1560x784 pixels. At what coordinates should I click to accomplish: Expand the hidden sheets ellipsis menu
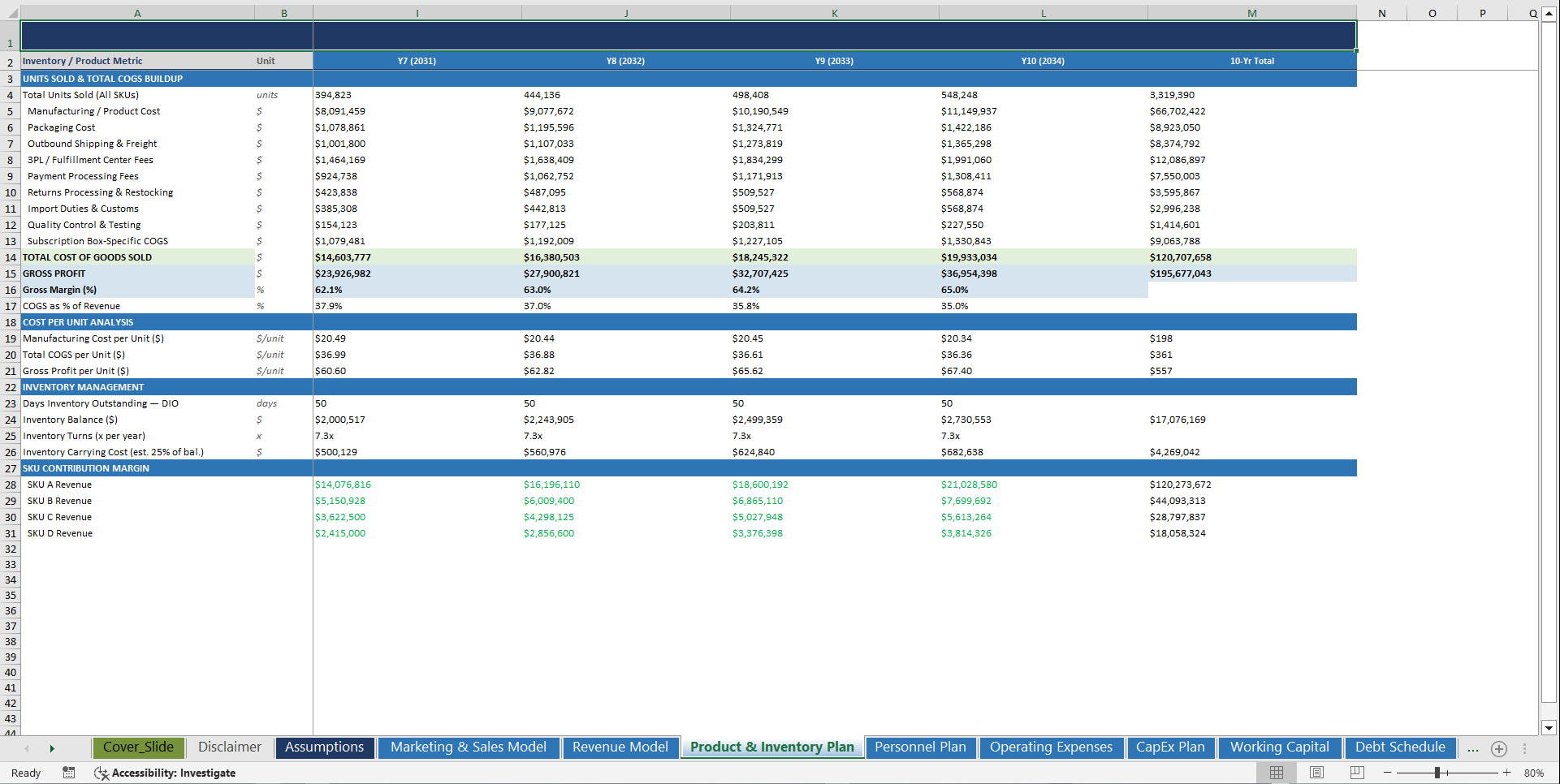(x=1472, y=748)
